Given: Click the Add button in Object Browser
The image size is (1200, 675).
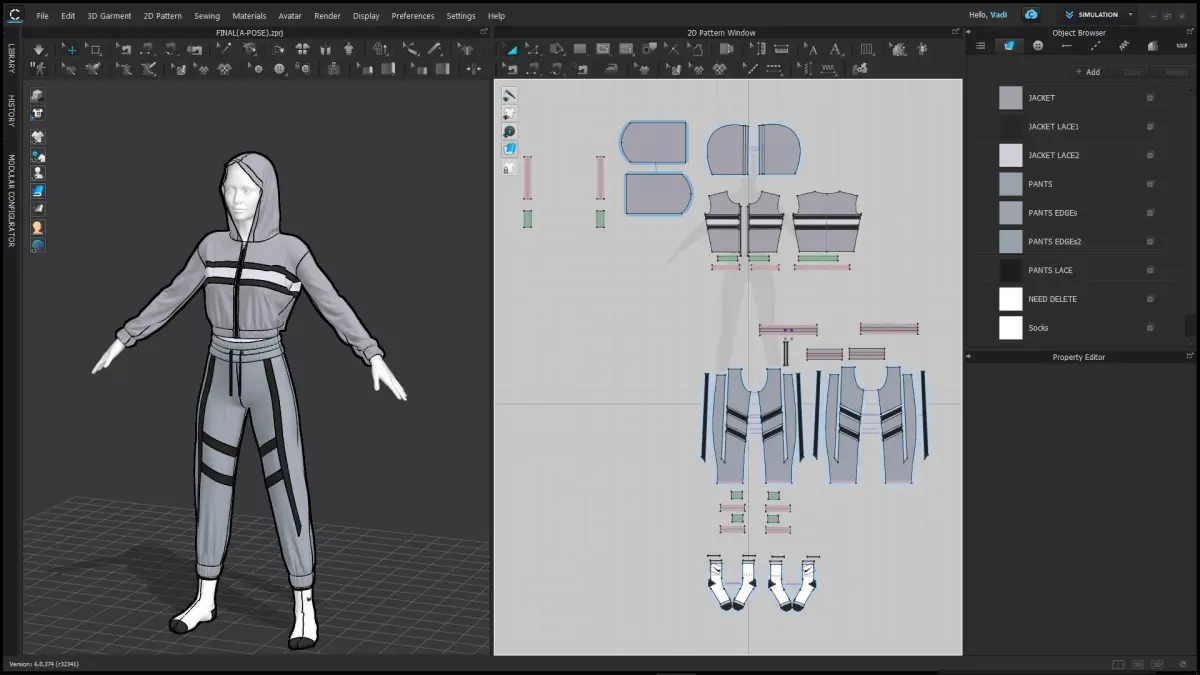Looking at the screenshot, I should [1088, 72].
